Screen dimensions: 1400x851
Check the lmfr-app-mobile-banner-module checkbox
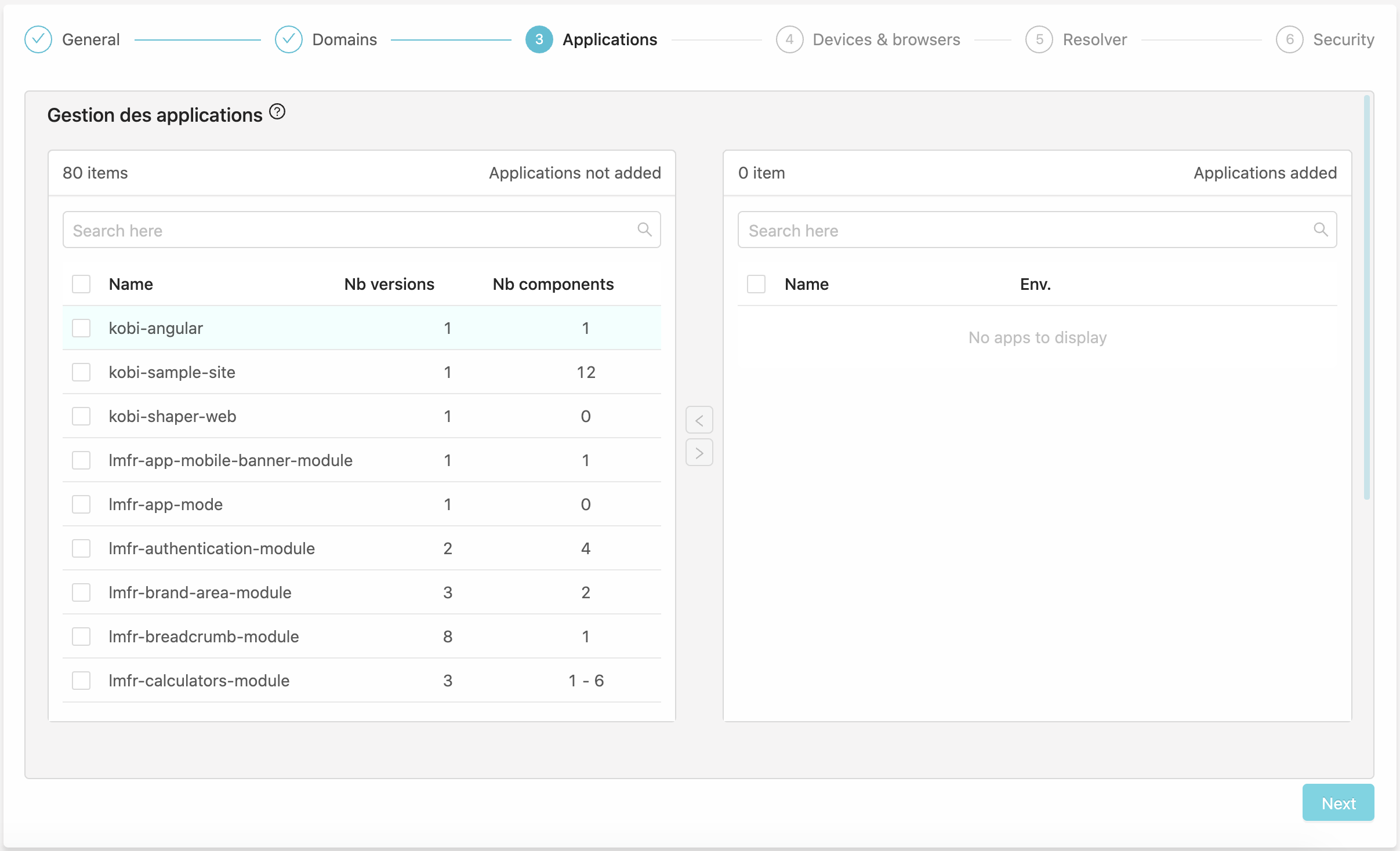[81, 460]
